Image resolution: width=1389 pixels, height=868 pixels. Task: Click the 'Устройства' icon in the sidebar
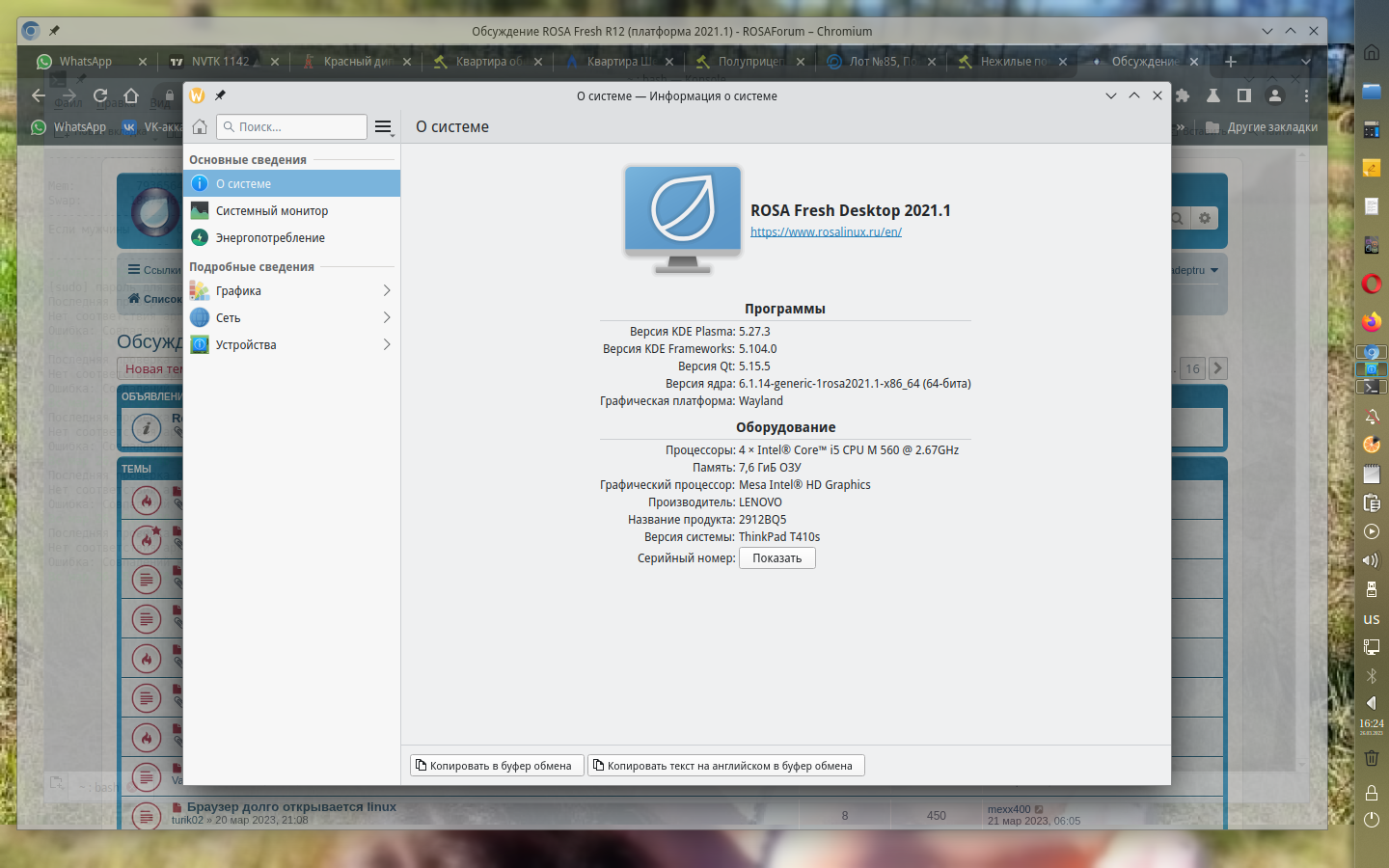pos(200,344)
